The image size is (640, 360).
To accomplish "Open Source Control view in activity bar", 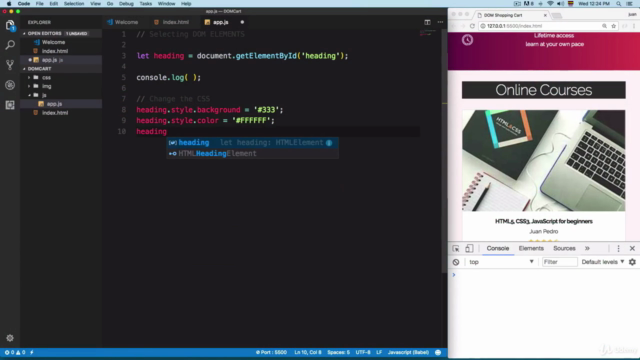I will tap(10, 64).
